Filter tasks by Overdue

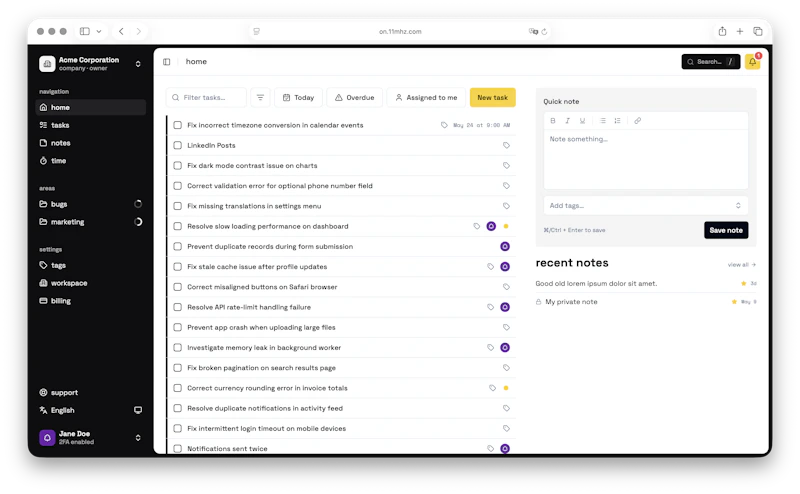click(x=355, y=97)
